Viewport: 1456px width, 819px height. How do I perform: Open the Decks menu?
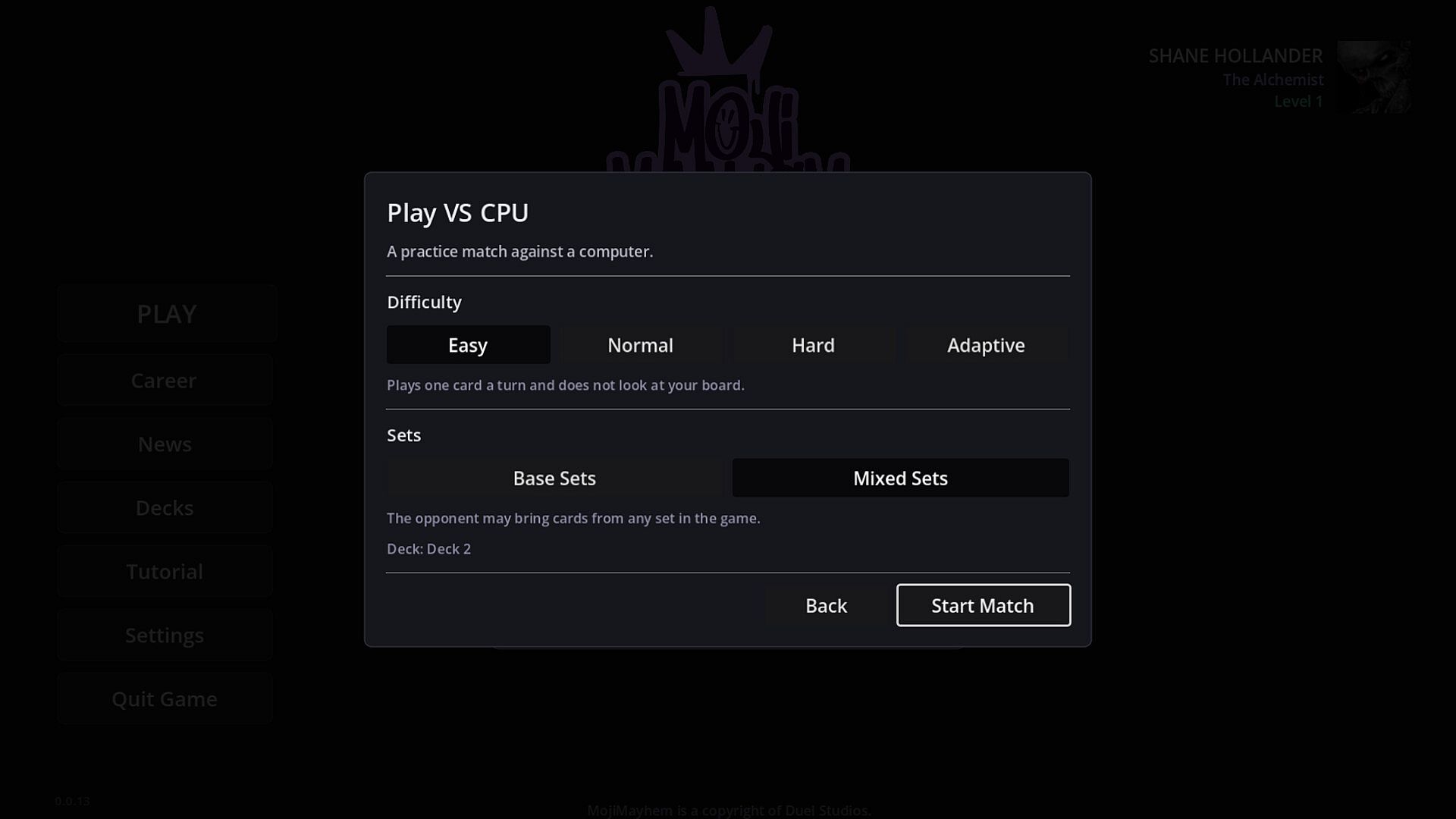click(x=165, y=507)
